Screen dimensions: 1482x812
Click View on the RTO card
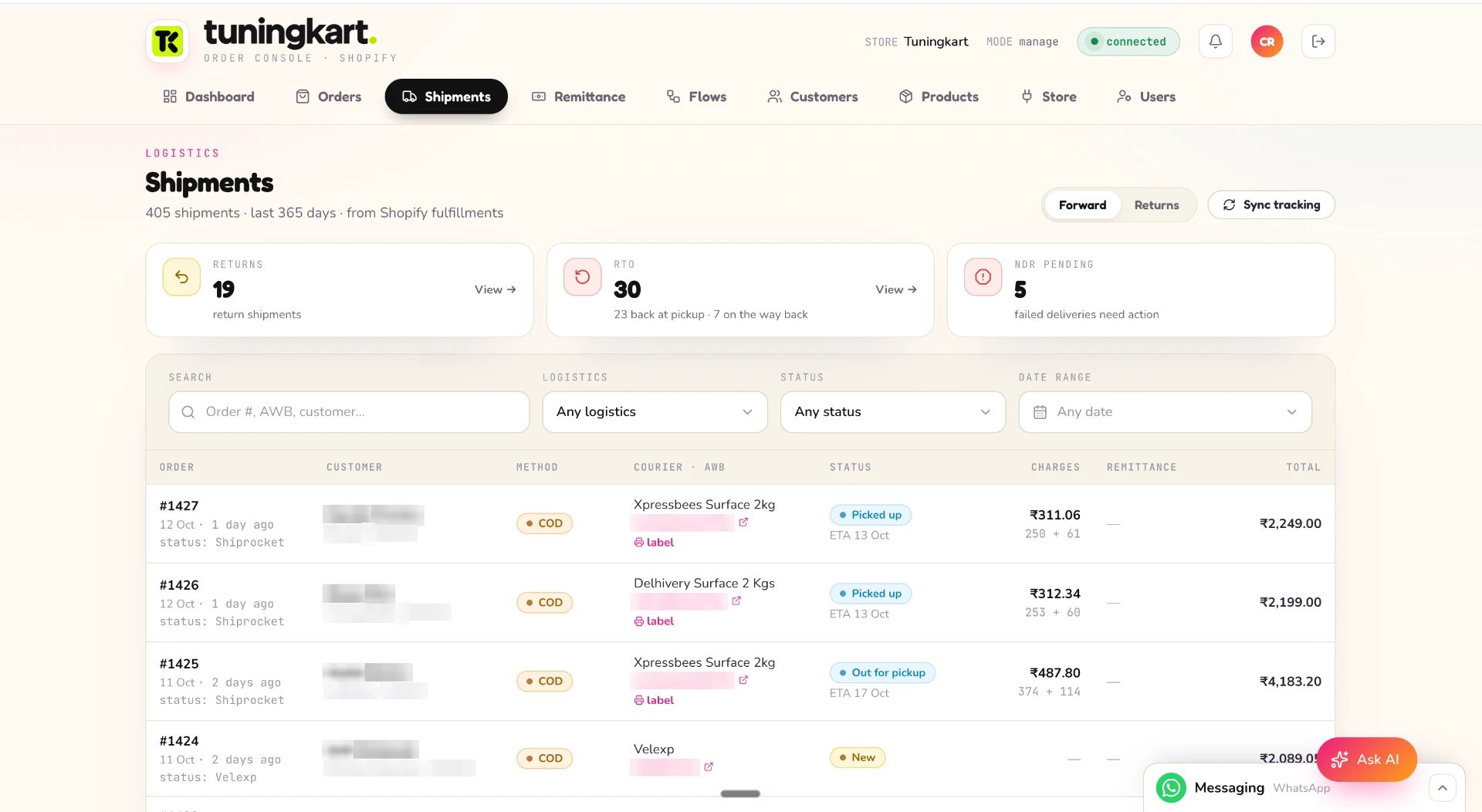click(896, 289)
